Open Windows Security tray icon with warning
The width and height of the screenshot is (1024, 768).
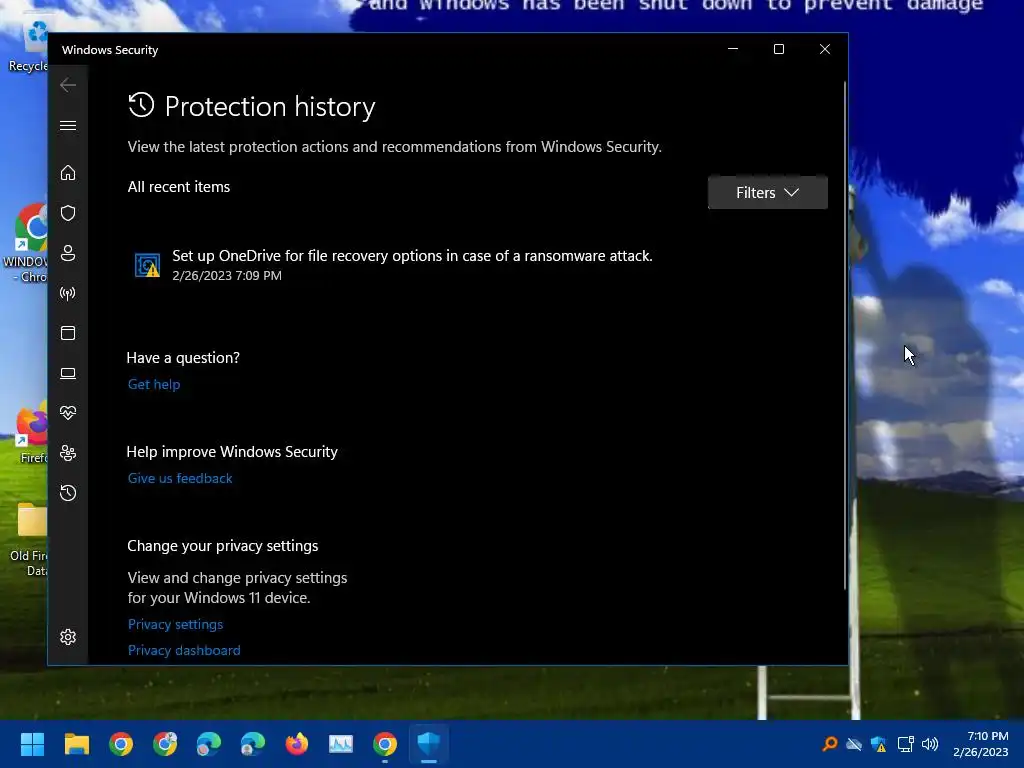879,744
